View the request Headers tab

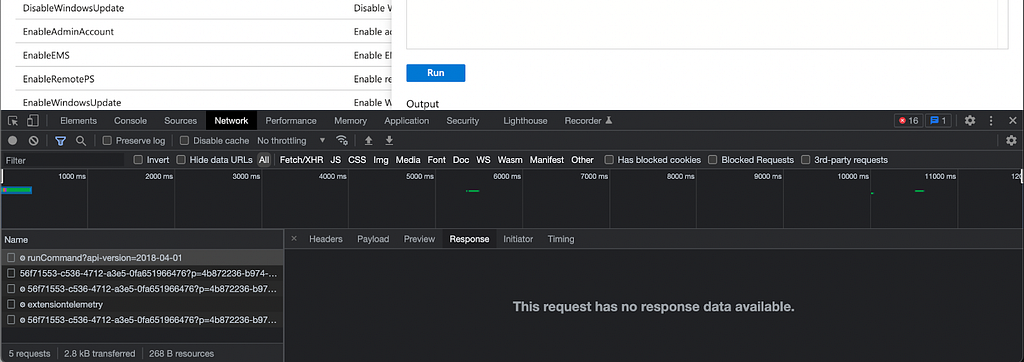[326, 239]
